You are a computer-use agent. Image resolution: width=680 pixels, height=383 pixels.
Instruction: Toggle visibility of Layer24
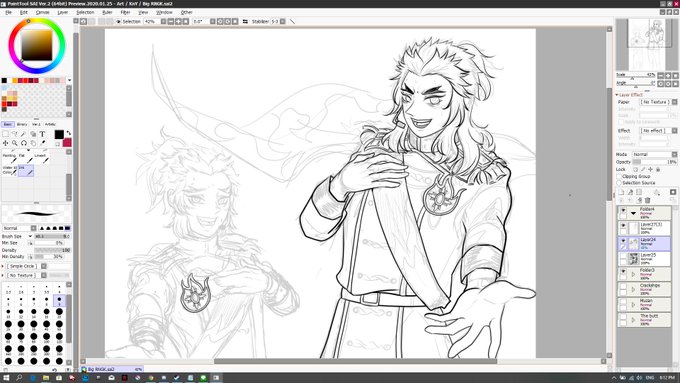(x=623, y=241)
